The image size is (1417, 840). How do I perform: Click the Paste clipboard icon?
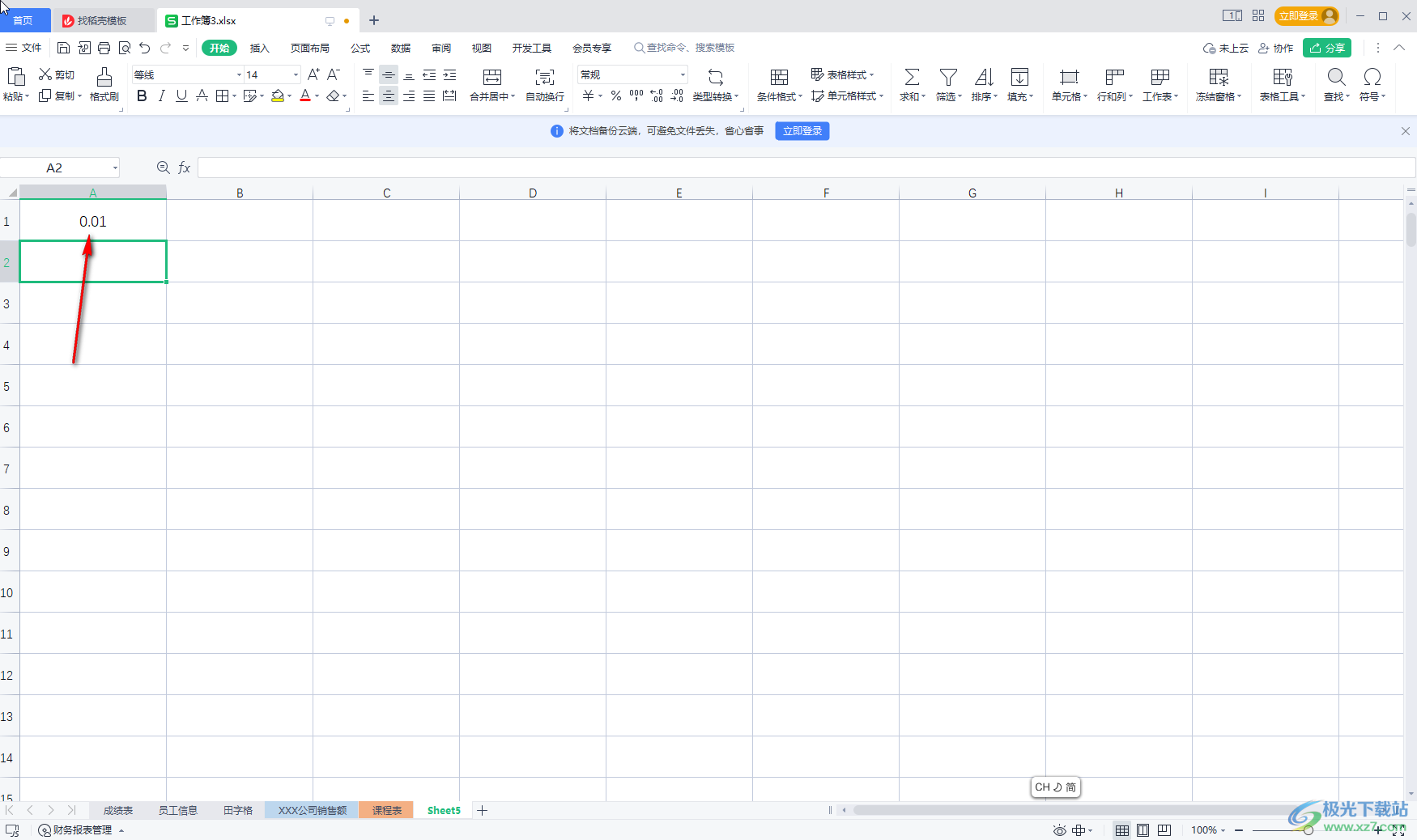[x=16, y=76]
